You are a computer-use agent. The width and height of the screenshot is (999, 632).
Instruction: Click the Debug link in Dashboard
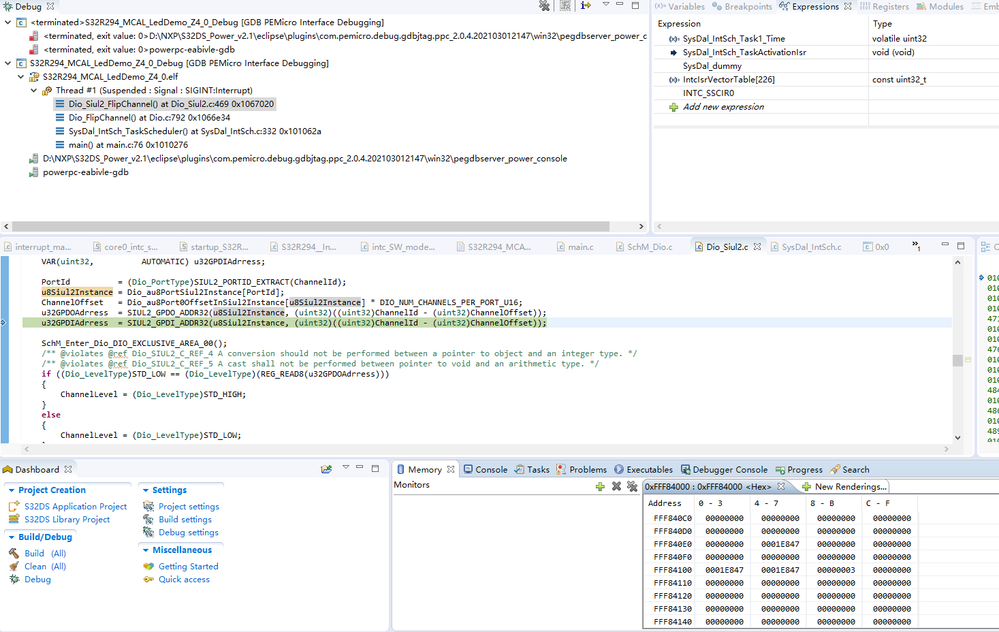coord(38,580)
